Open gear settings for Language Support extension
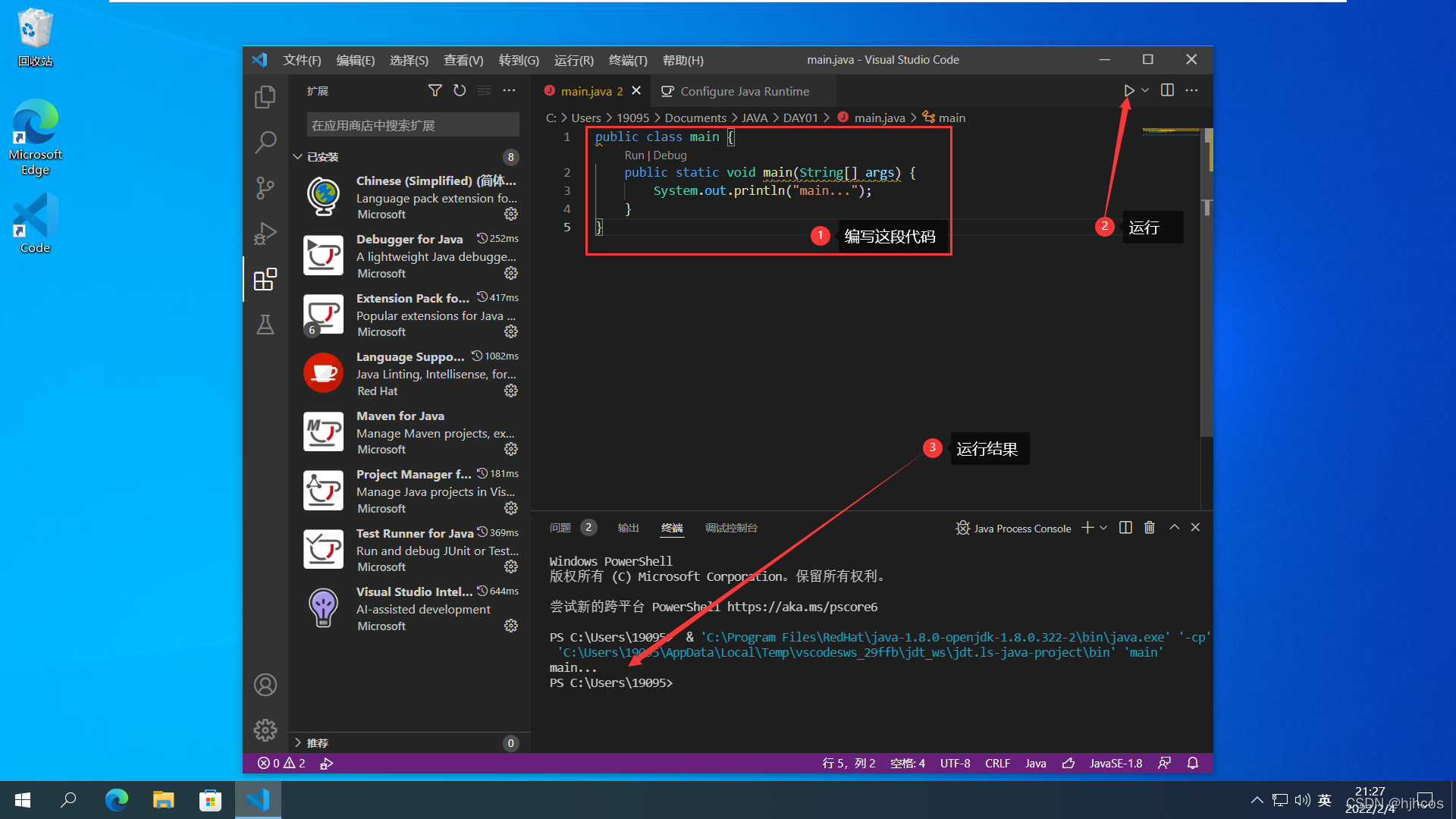This screenshot has height=819, width=1456. [x=511, y=391]
